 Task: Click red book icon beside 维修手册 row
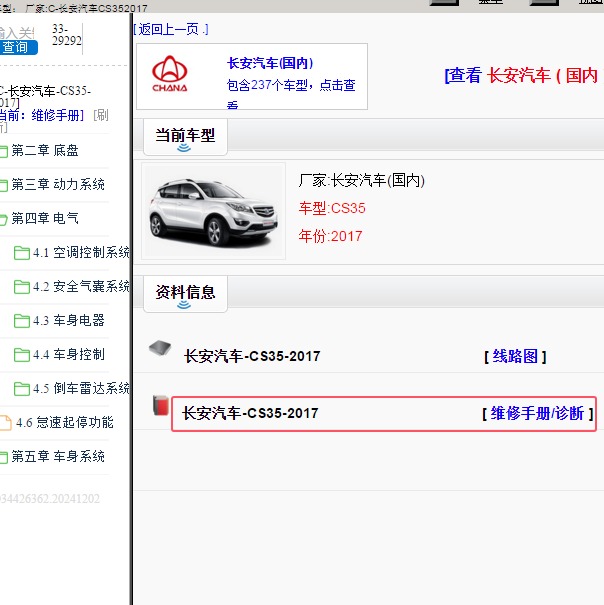(x=161, y=406)
